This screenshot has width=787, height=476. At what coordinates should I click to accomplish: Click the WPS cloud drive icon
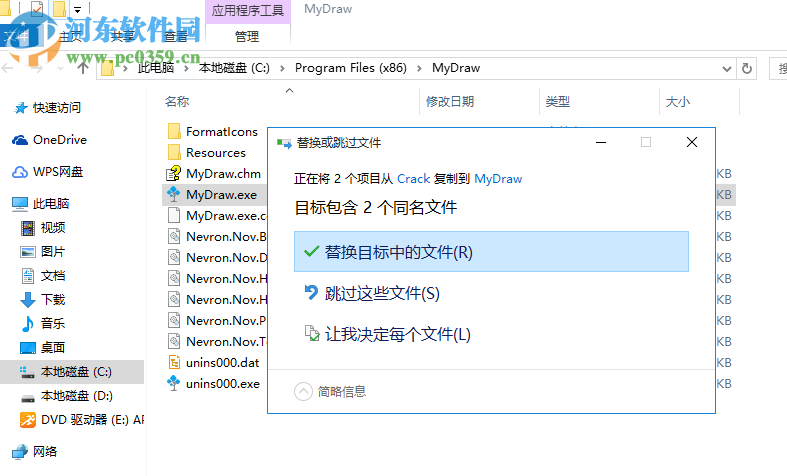point(20,172)
